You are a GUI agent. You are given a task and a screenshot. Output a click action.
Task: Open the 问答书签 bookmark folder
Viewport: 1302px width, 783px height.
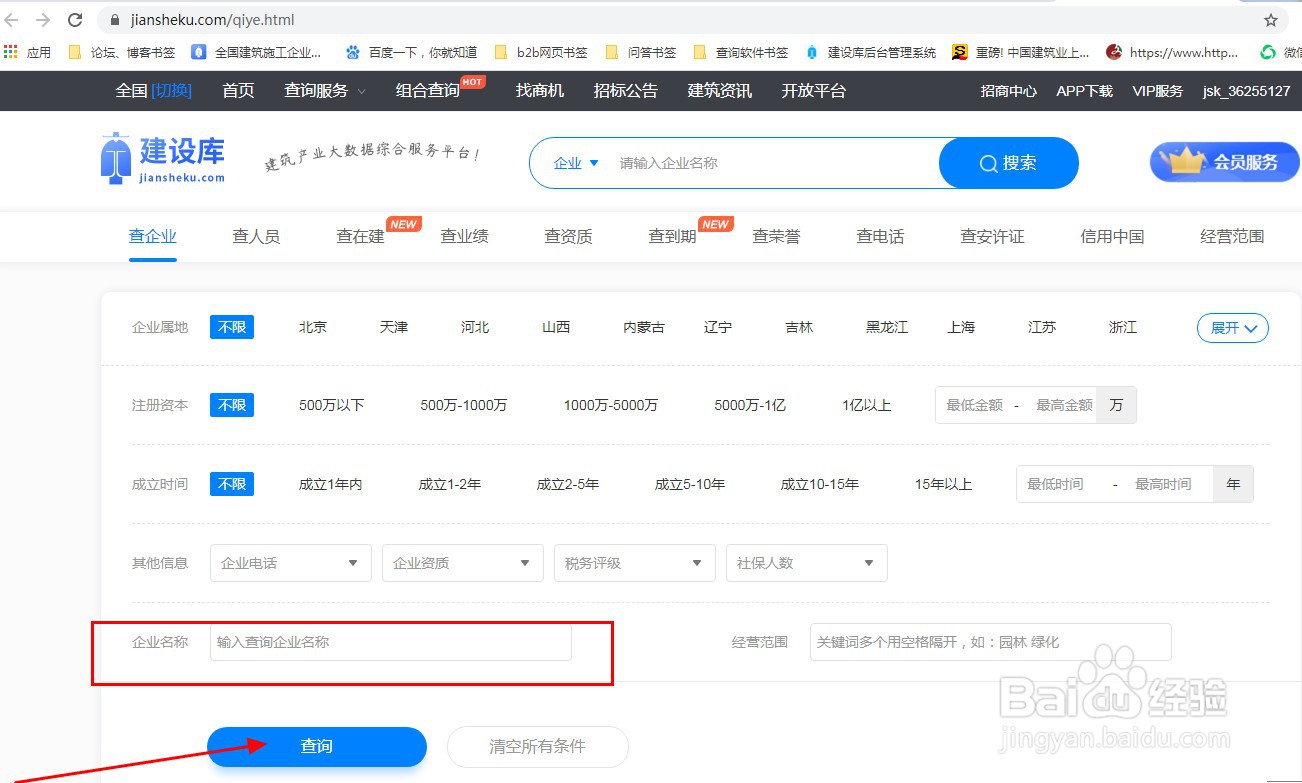(x=641, y=52)
